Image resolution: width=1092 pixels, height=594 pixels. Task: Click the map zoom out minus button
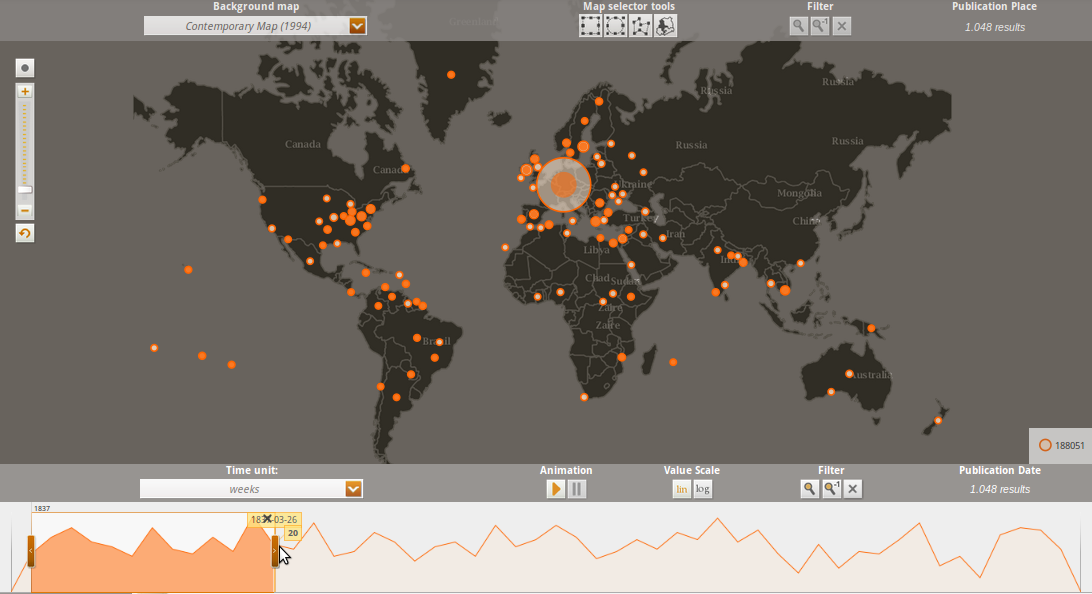point(25,211)
